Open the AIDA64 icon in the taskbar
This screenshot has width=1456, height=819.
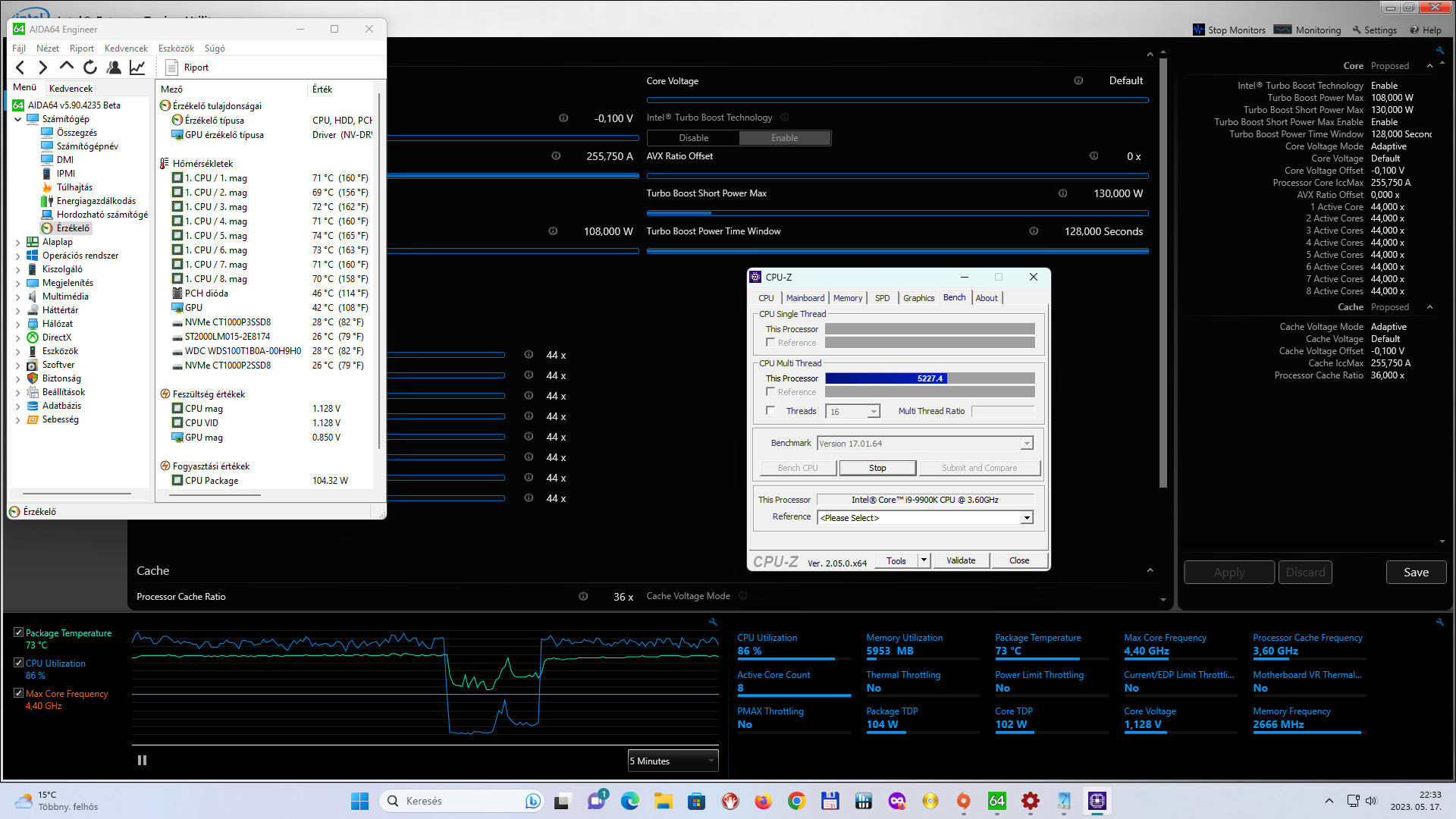(996, 801)
